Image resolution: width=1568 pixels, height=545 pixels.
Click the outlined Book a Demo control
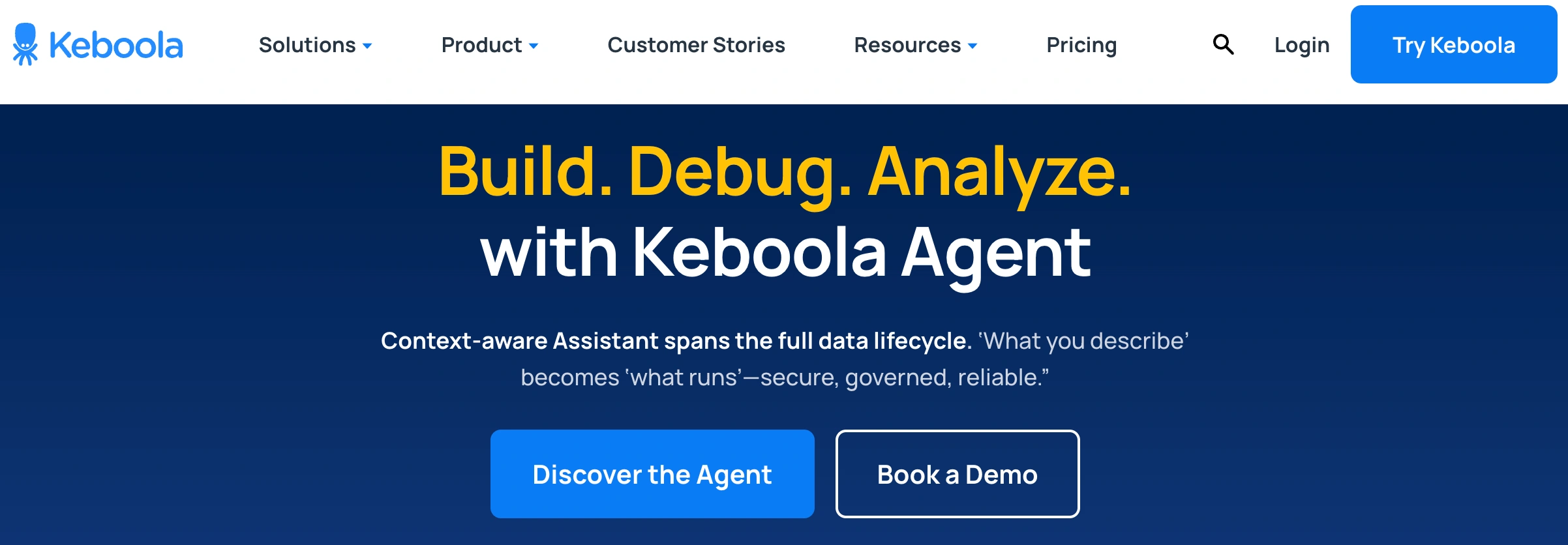[x=957, y=474]
